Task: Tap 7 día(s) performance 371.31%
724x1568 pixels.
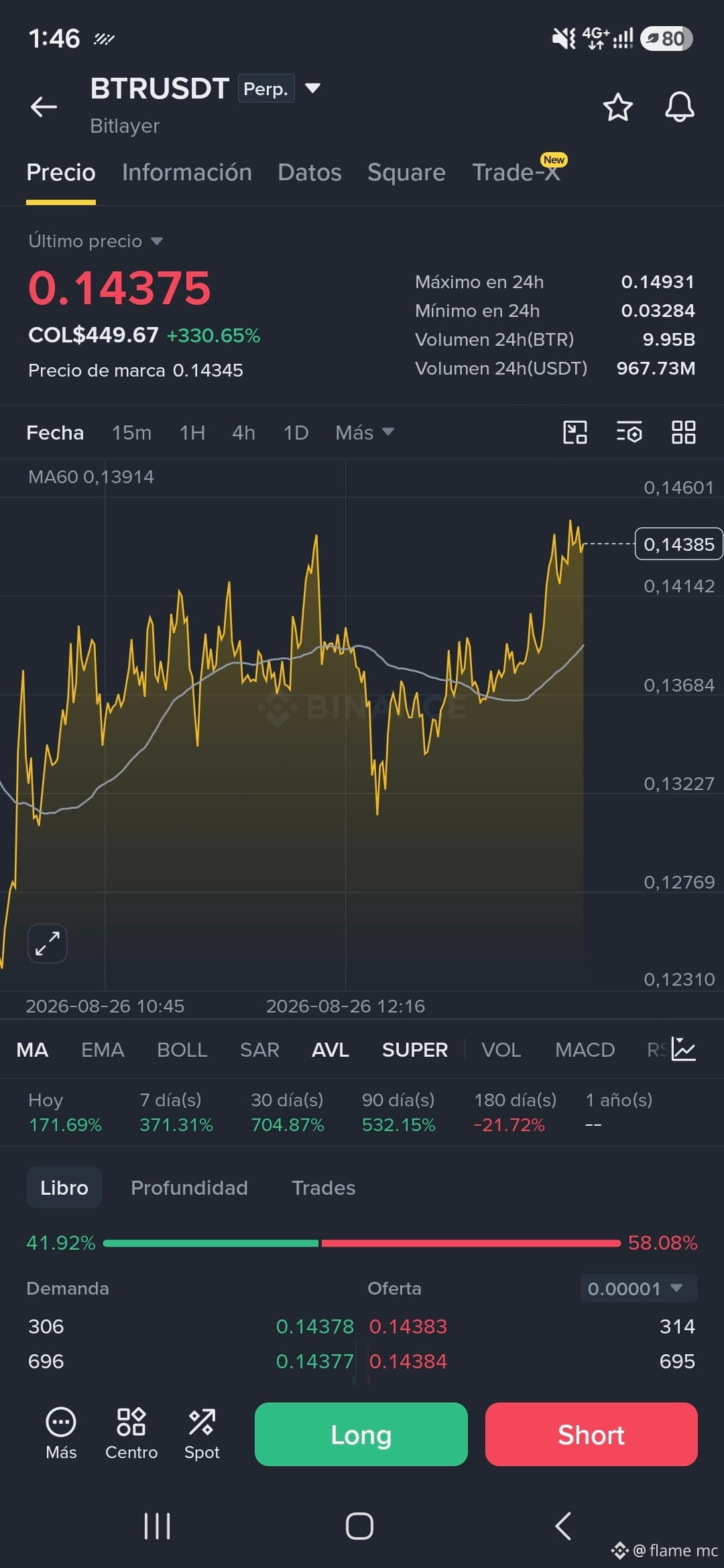Action: click(176, 1112)
